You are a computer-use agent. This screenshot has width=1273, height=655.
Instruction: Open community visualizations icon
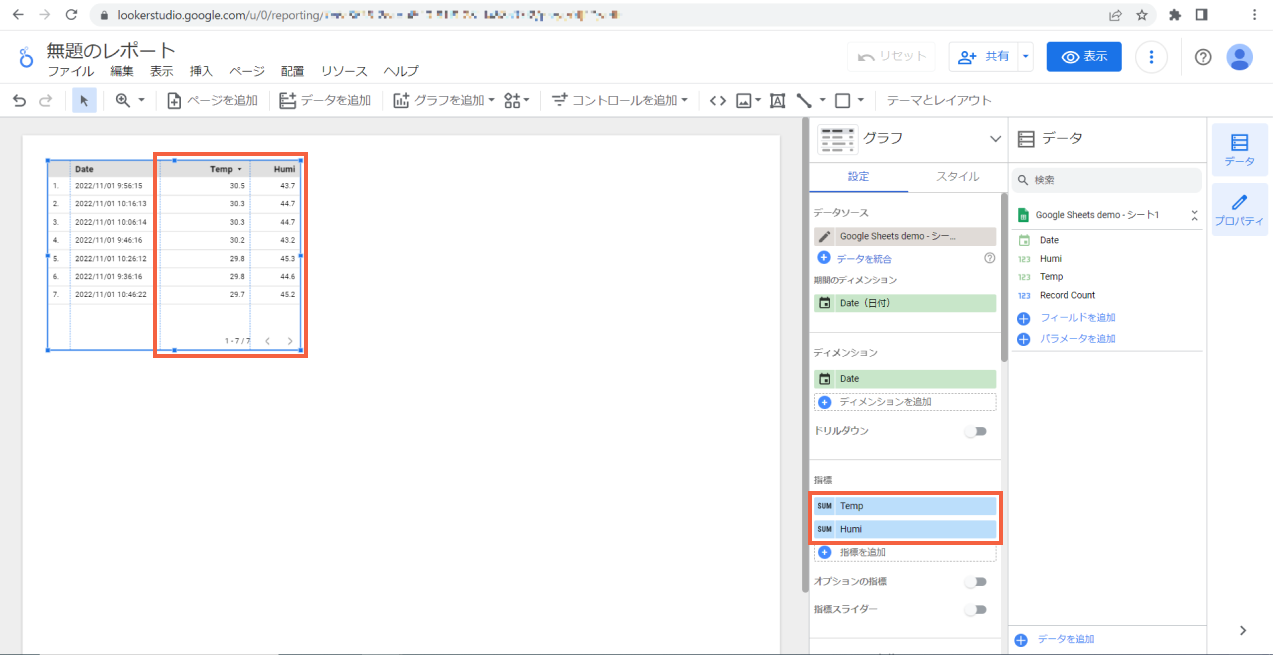click(514, 100)
